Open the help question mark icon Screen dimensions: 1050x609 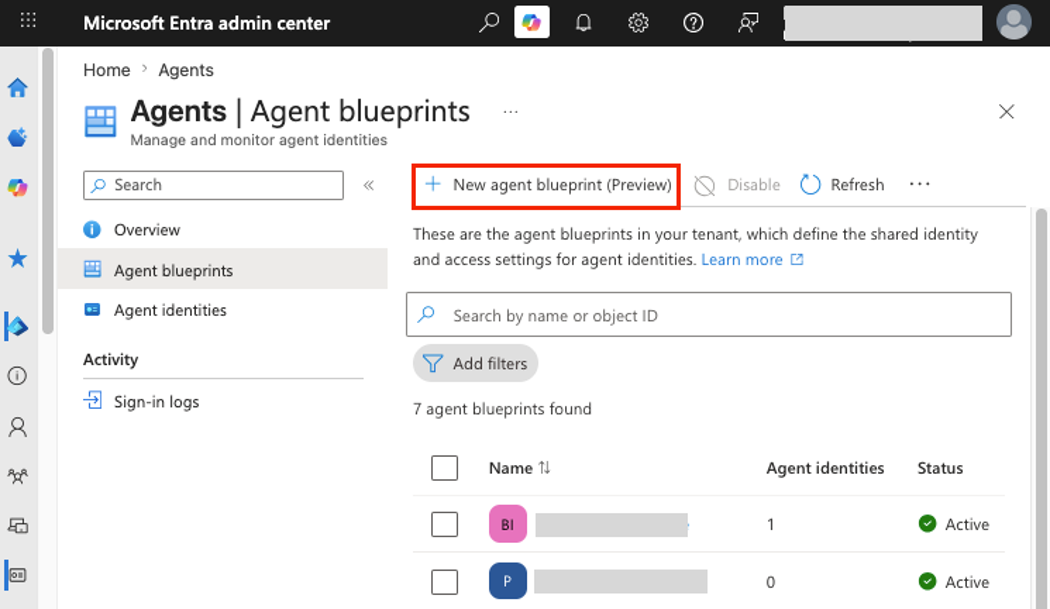tap(693, 23)
